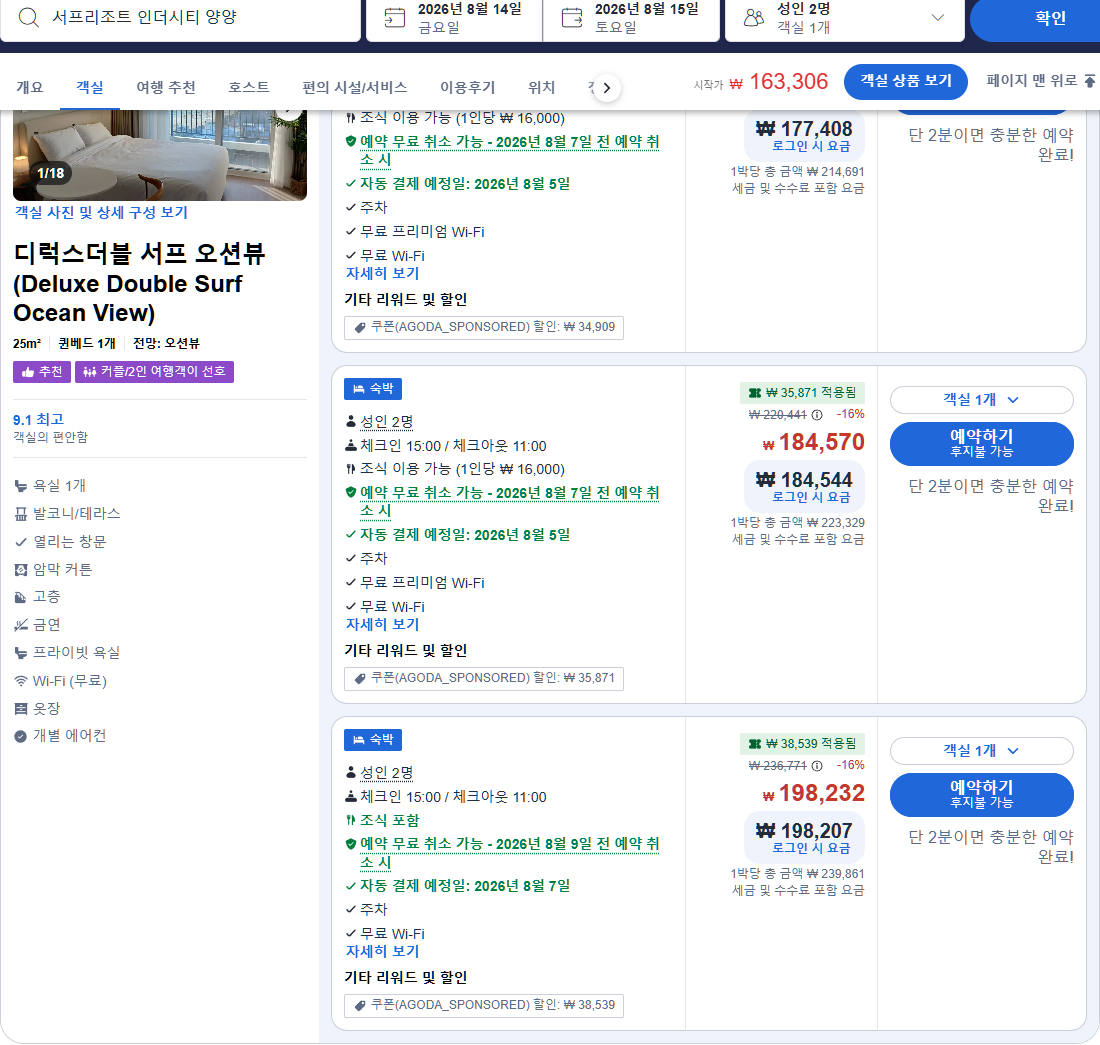The image size is (1100, 1045).
Task: Click the info icon beside ₩236,774
Action: point(817,765)
